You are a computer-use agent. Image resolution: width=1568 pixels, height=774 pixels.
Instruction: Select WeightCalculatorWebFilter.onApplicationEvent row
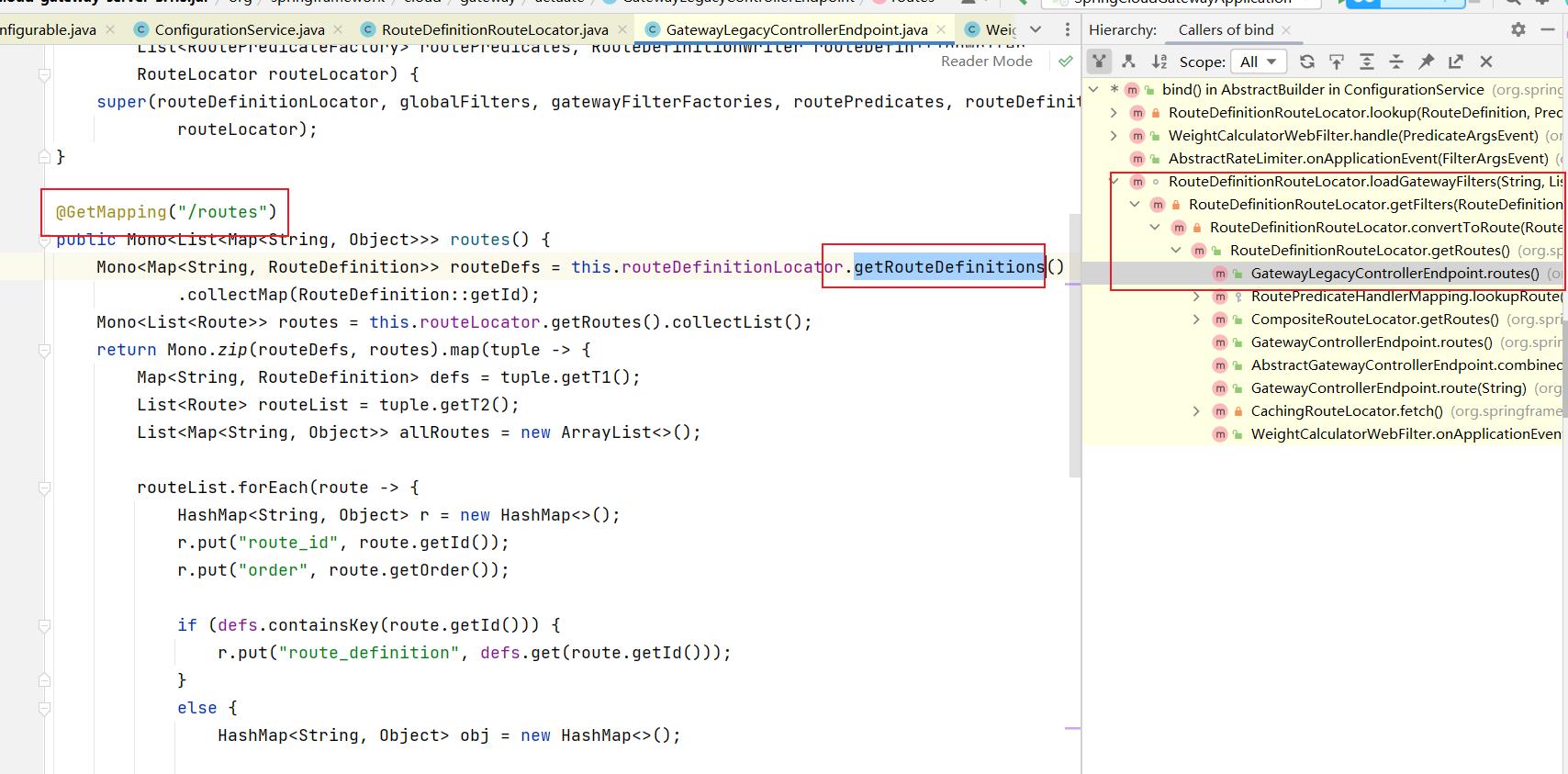pos(1325,433)
